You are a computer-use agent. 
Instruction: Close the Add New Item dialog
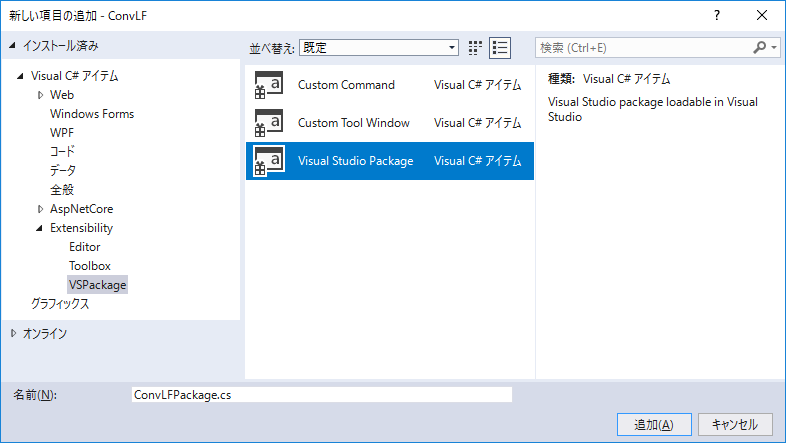tap(762, 16)
